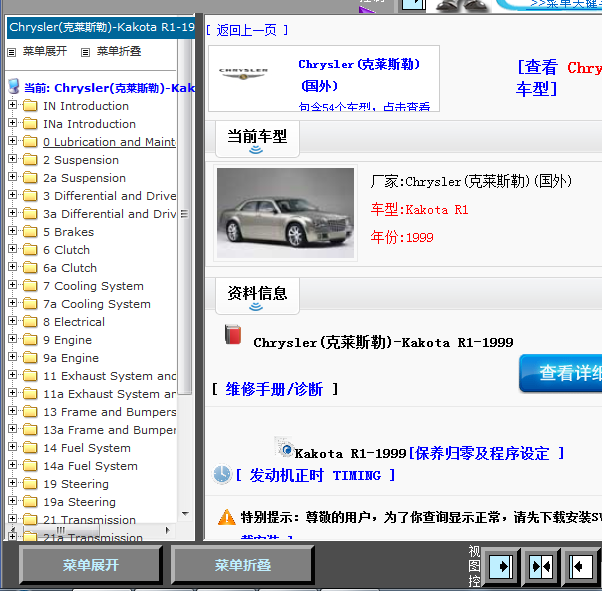602x591 pixels.
Task: Click the tree vertical scrollbar thumb
Action: click(185, 214)
